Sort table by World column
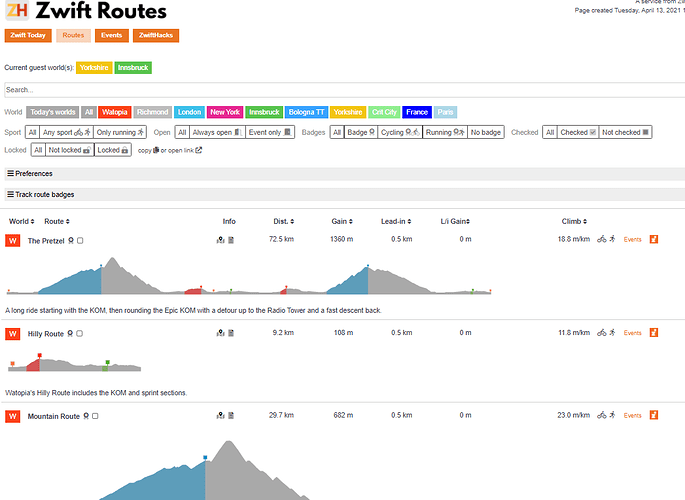The height and width of the screenshot is (500, 685). (21, 221)
